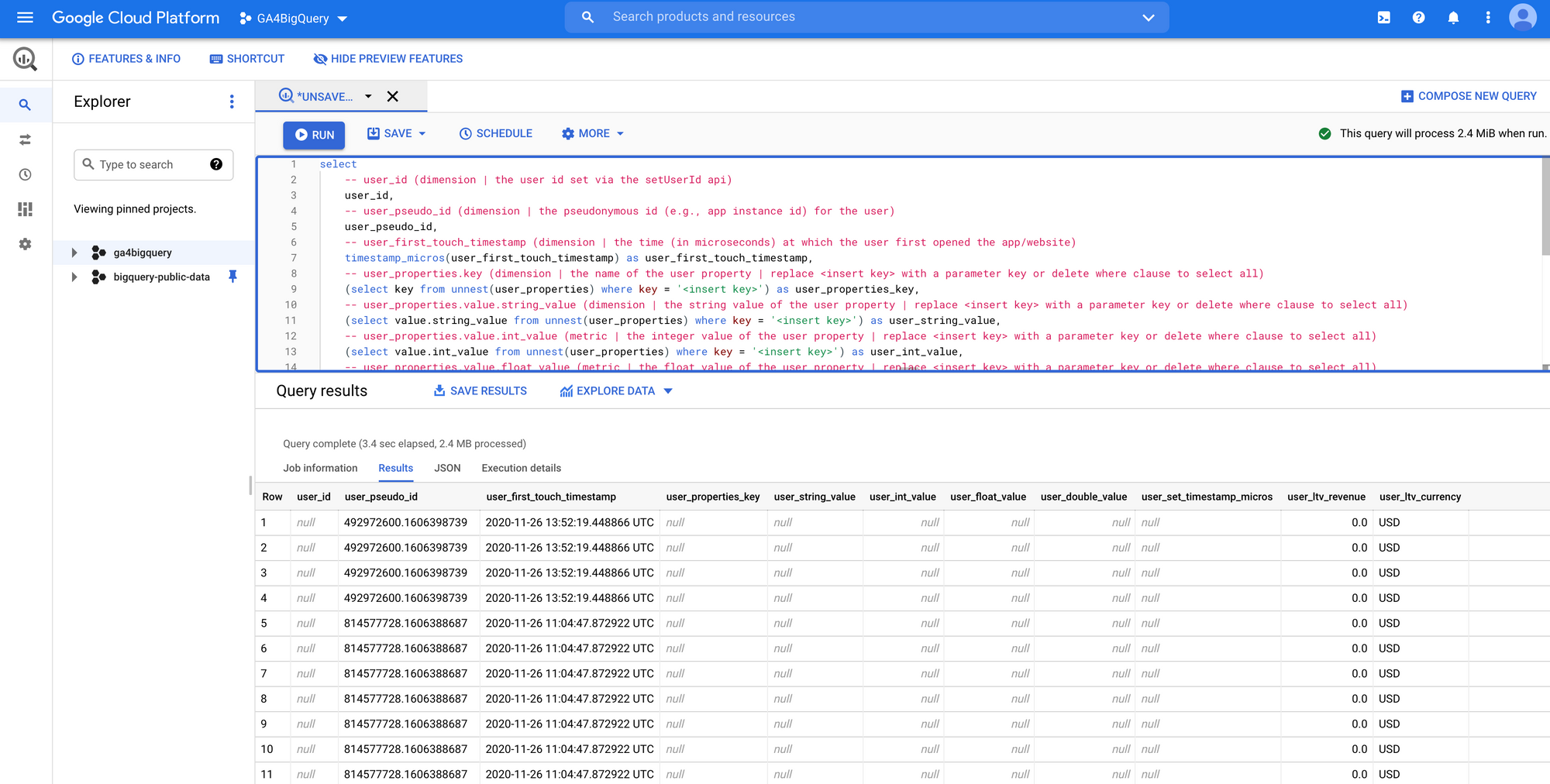
Task: Click the resize handle between Explorer and results
Action: click(250, 485)
